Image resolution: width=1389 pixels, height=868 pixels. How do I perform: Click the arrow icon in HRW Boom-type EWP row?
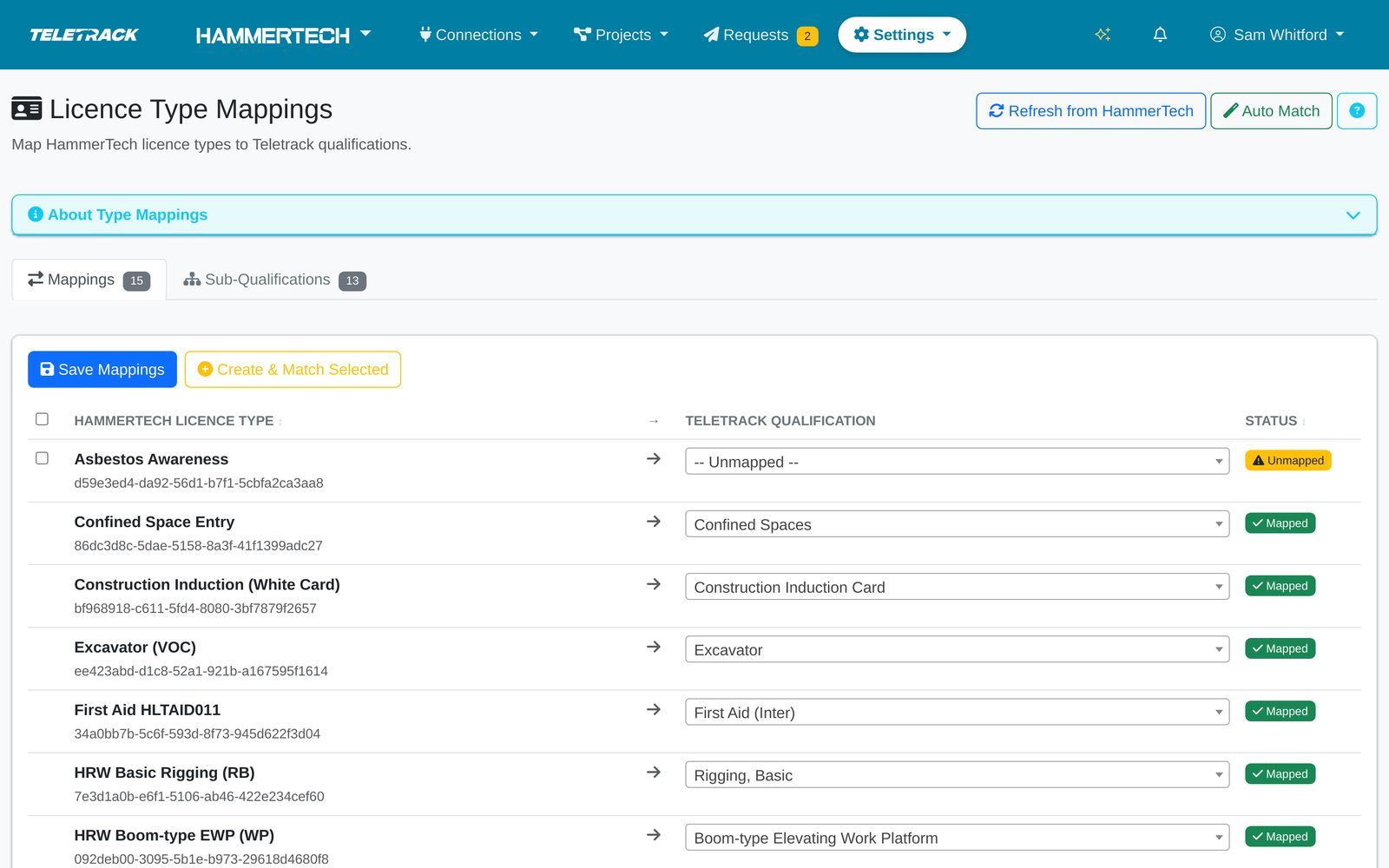pos(654,835)
